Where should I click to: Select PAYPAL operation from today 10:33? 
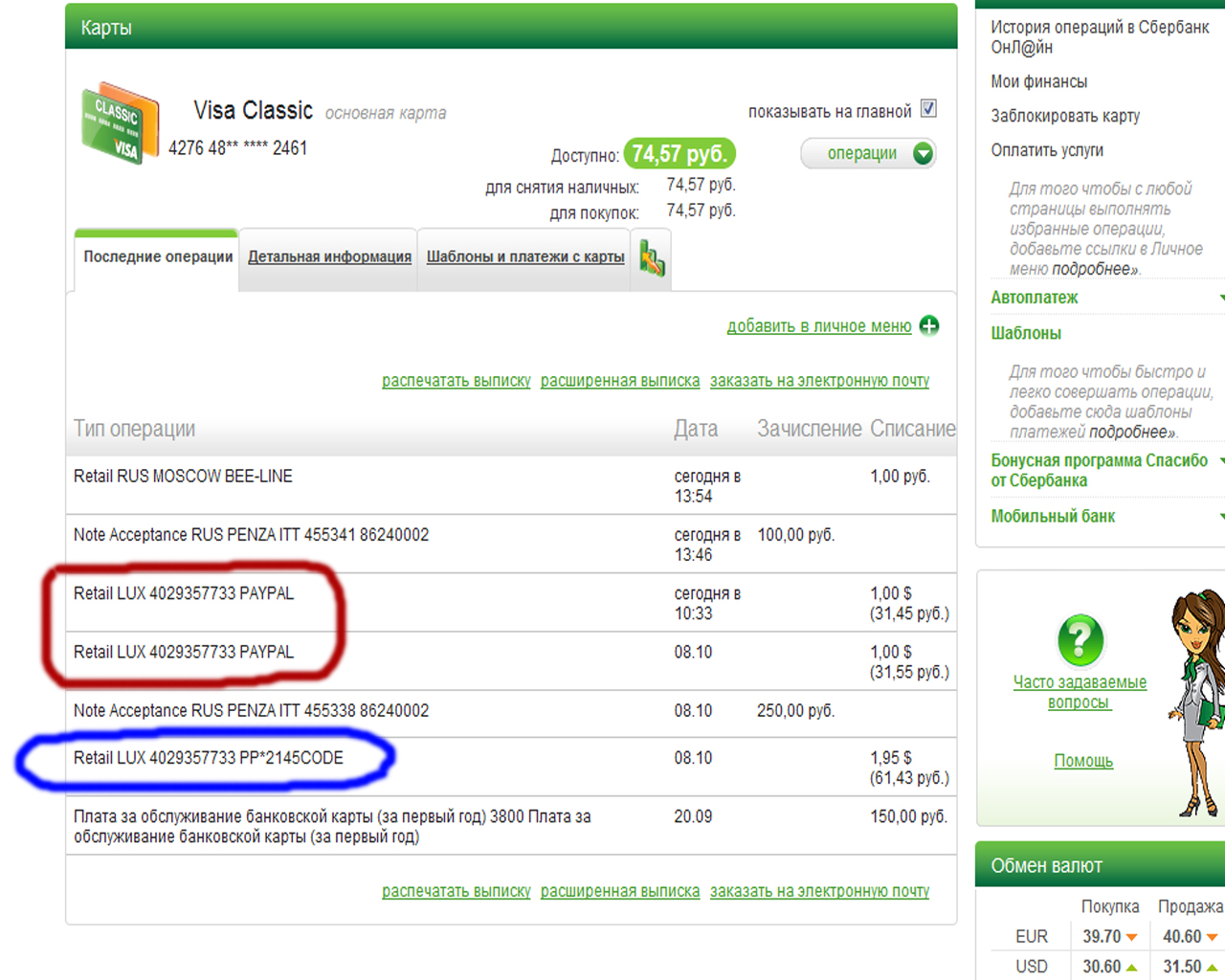[x=511, y=602]
